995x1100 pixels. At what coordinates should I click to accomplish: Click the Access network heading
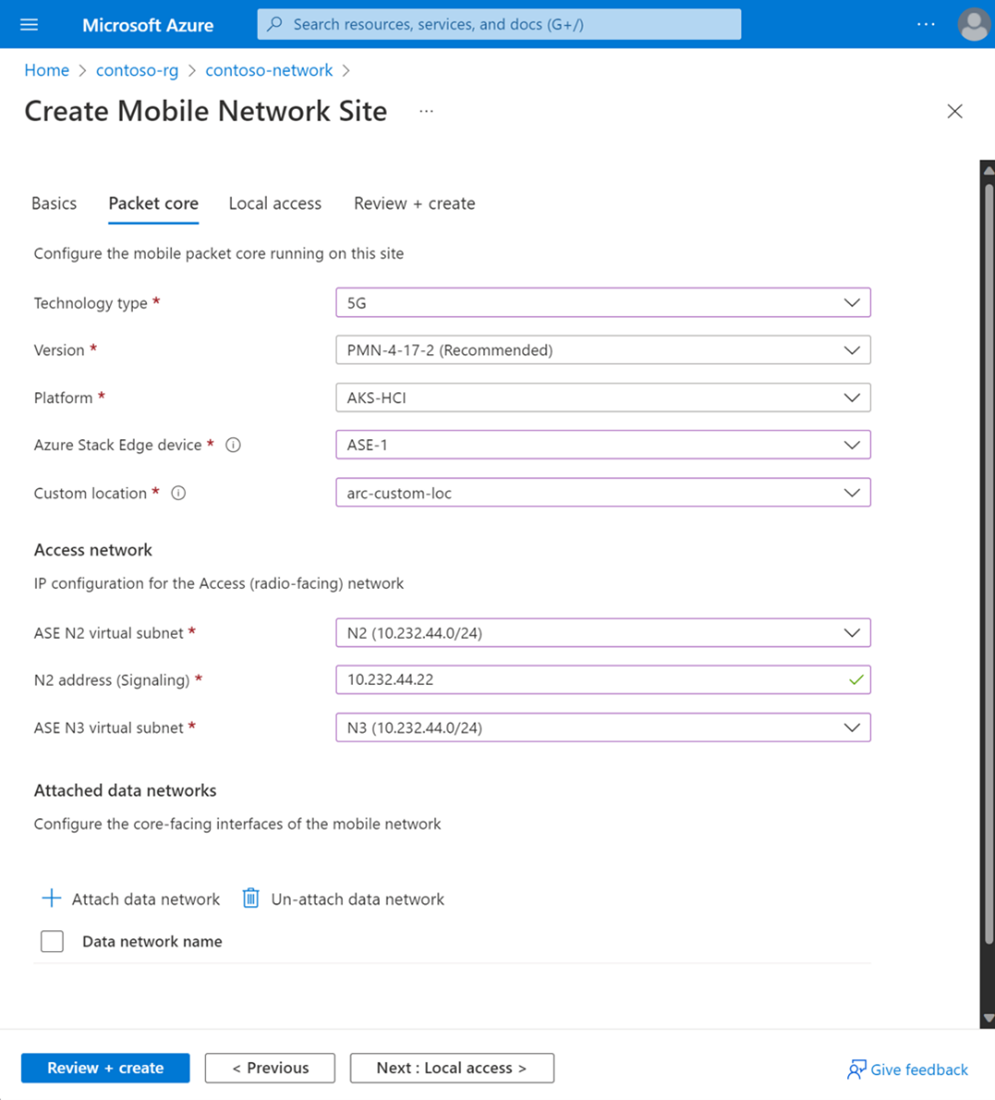[x=93, y=550]
